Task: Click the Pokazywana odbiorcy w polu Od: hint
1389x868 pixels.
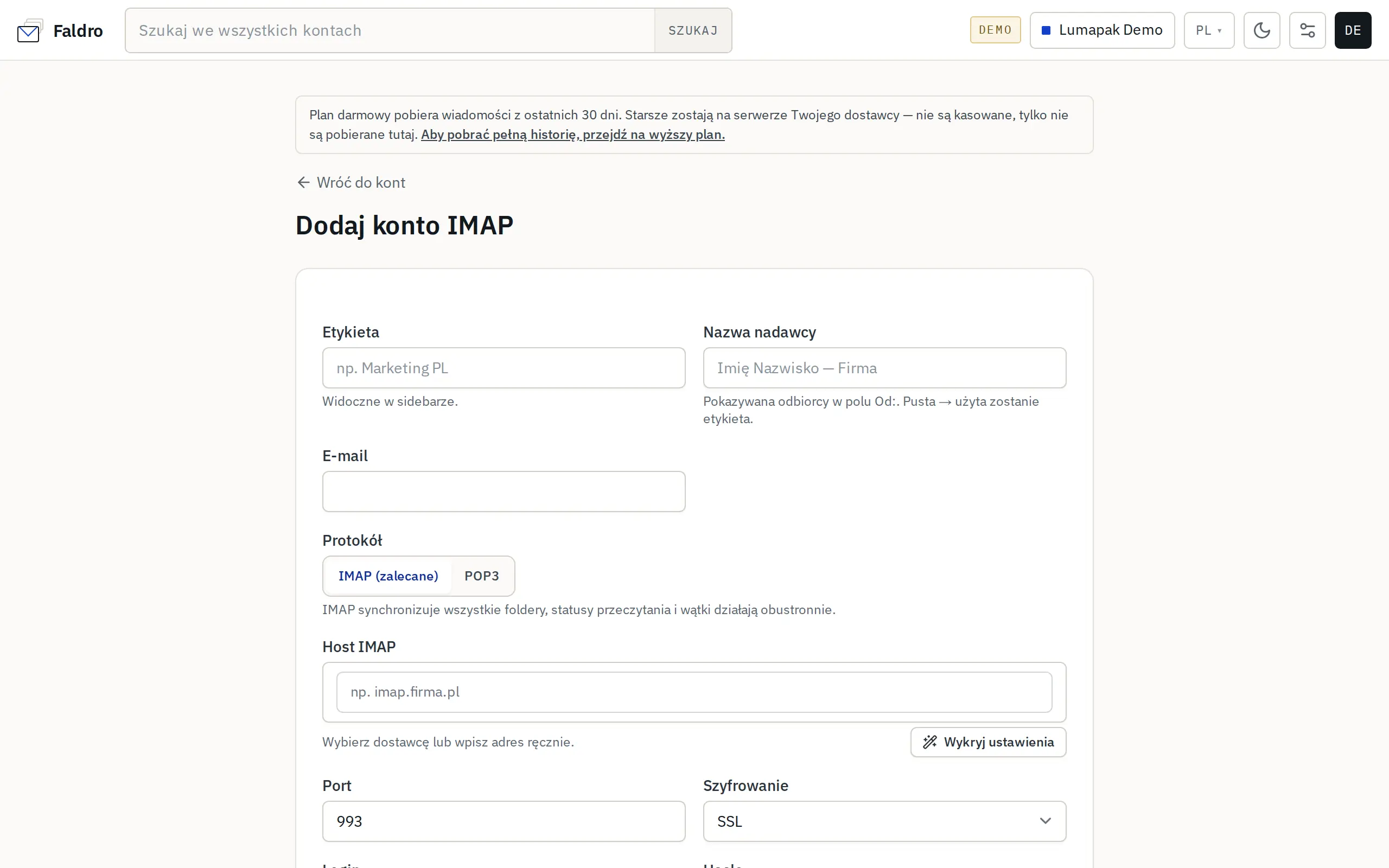Action: tap(871, 410)
